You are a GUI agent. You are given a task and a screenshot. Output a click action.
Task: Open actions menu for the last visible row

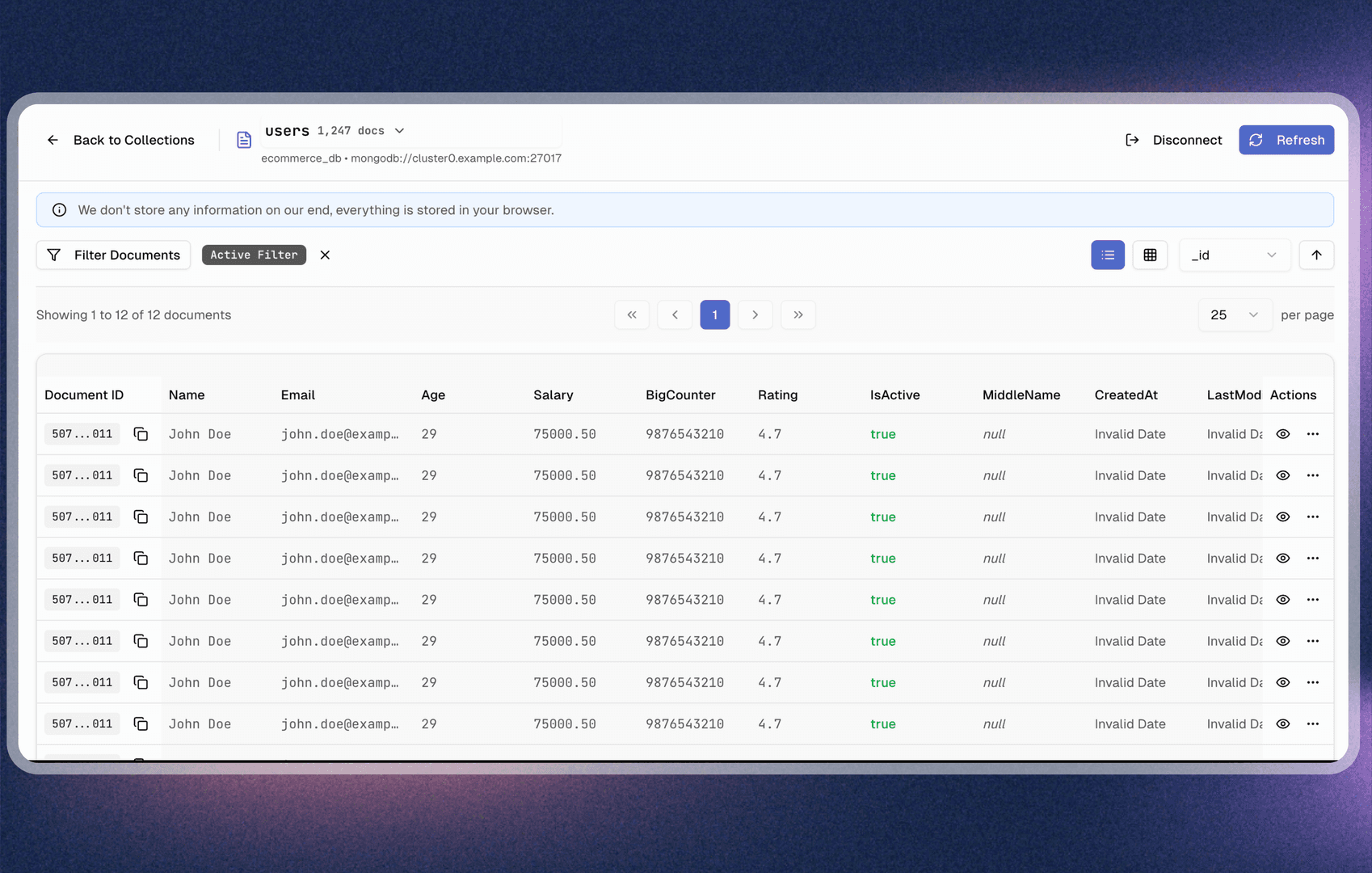1312,724
